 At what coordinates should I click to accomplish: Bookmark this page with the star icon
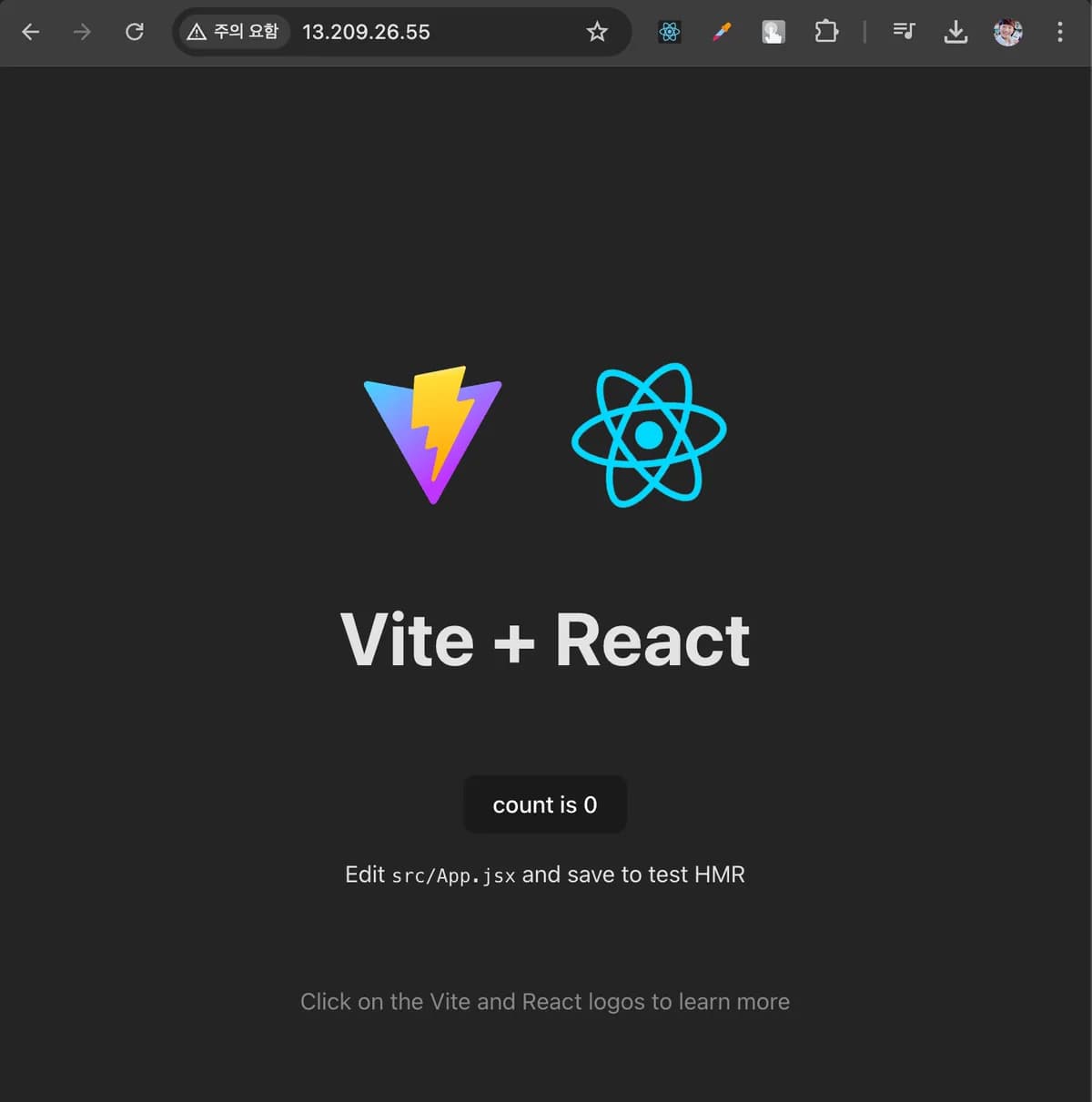597,32
